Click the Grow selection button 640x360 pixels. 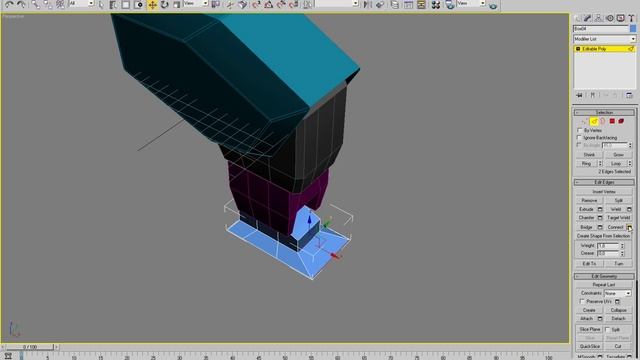pyautogui.click(x=618, y=155)
